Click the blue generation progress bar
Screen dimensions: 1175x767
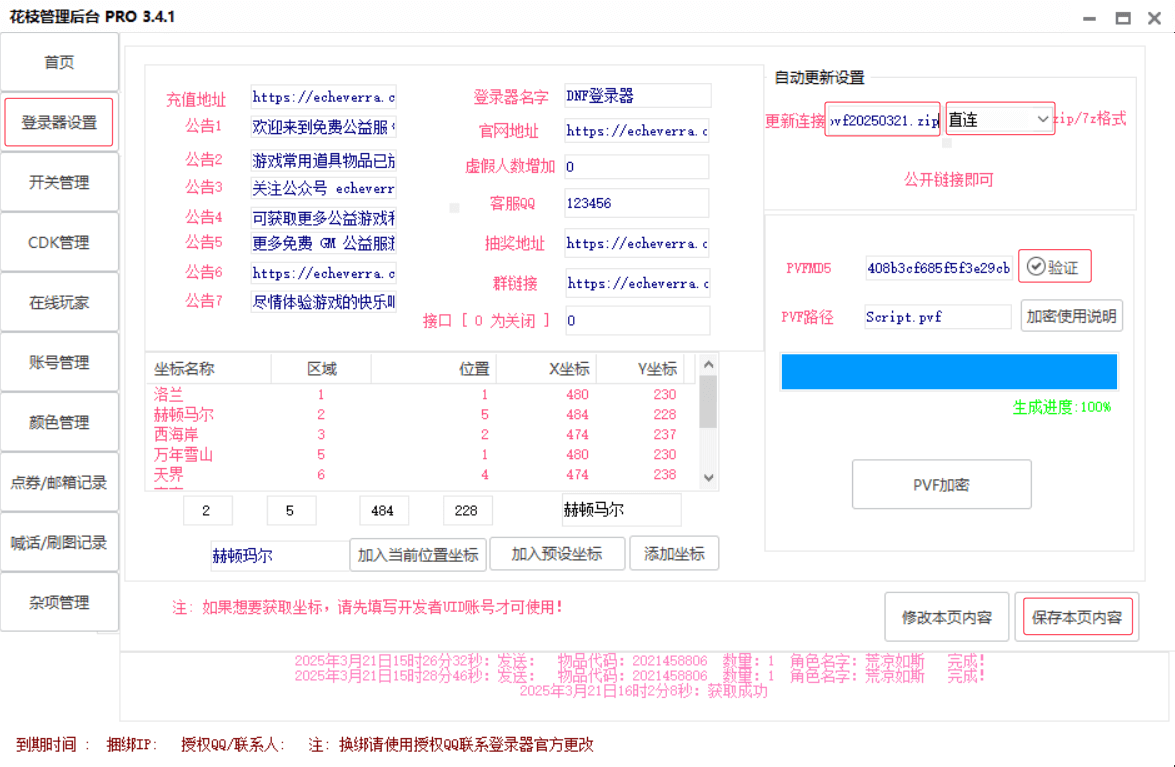coord(948,371)
